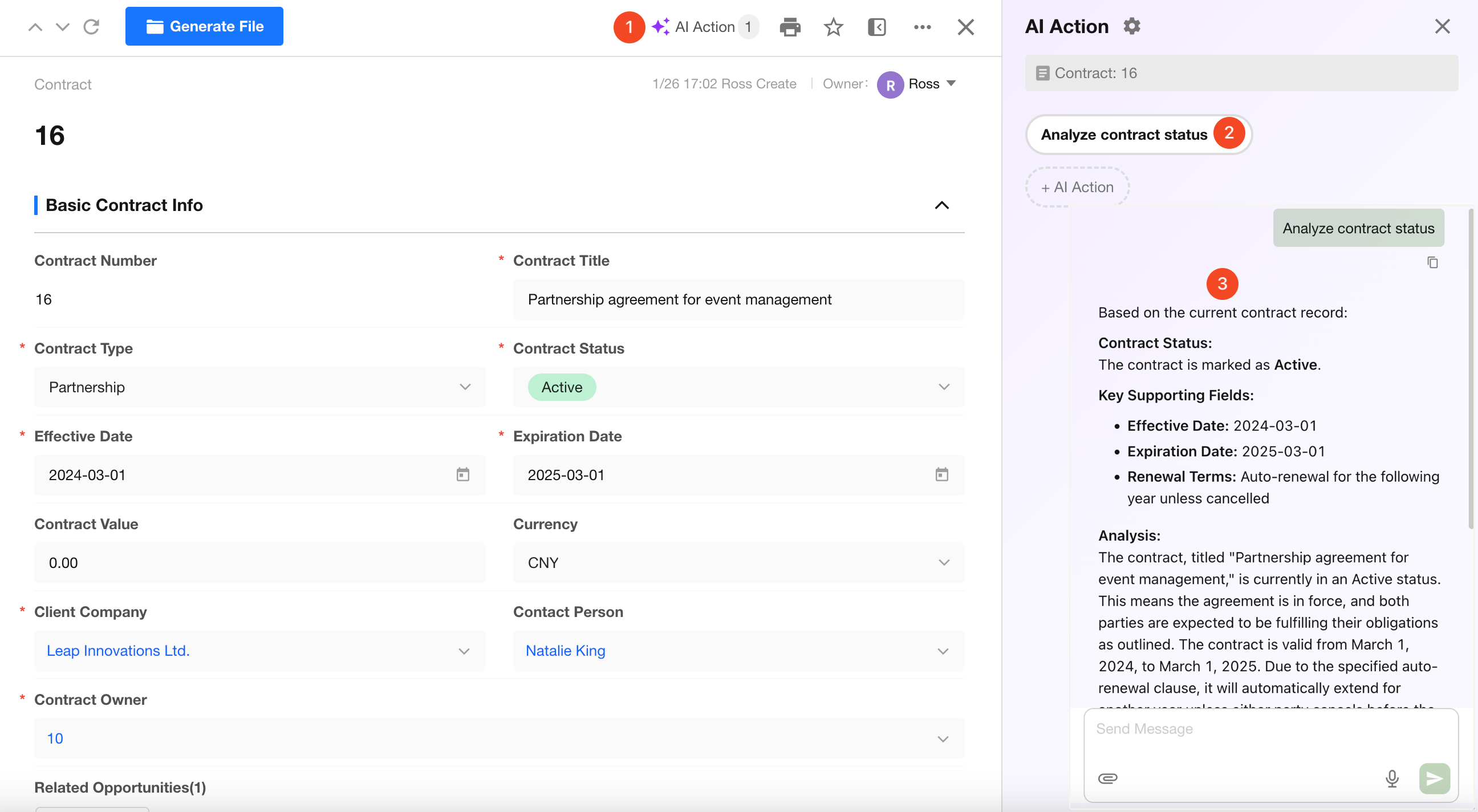
Task: Click the Generate File button
Action: [204, 26]
